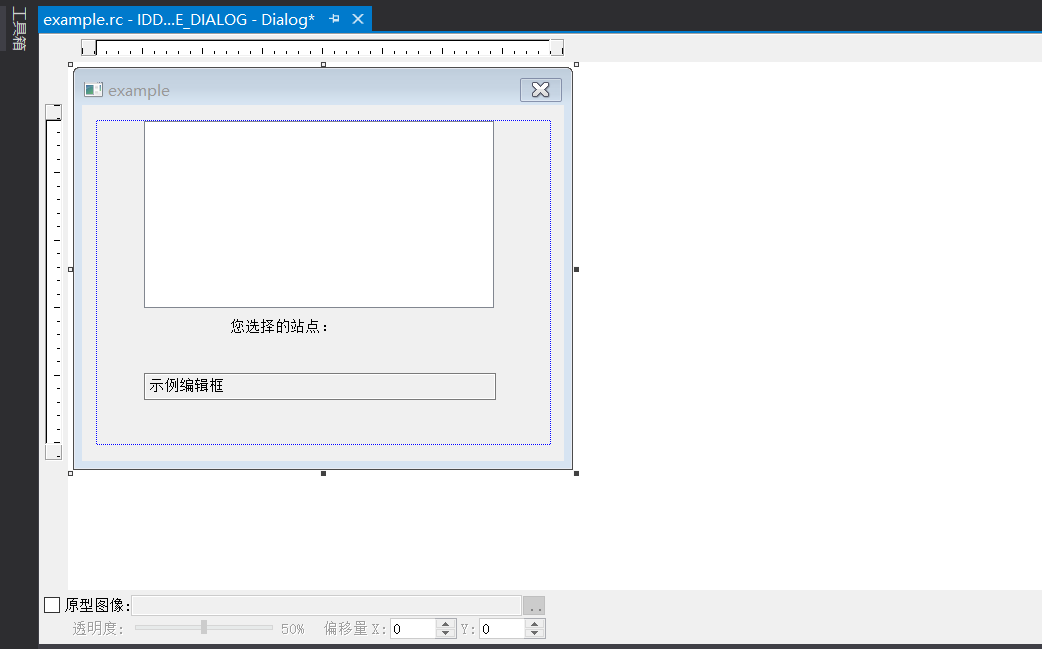Select the 您选择的站点 static text label

(278, 325)
